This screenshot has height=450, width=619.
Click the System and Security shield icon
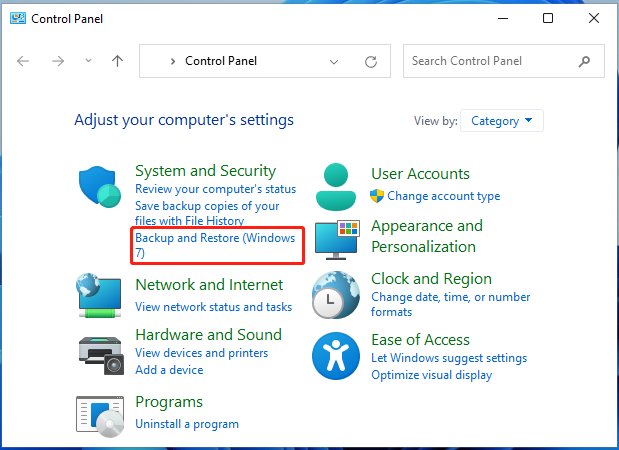tap(99, 187)
